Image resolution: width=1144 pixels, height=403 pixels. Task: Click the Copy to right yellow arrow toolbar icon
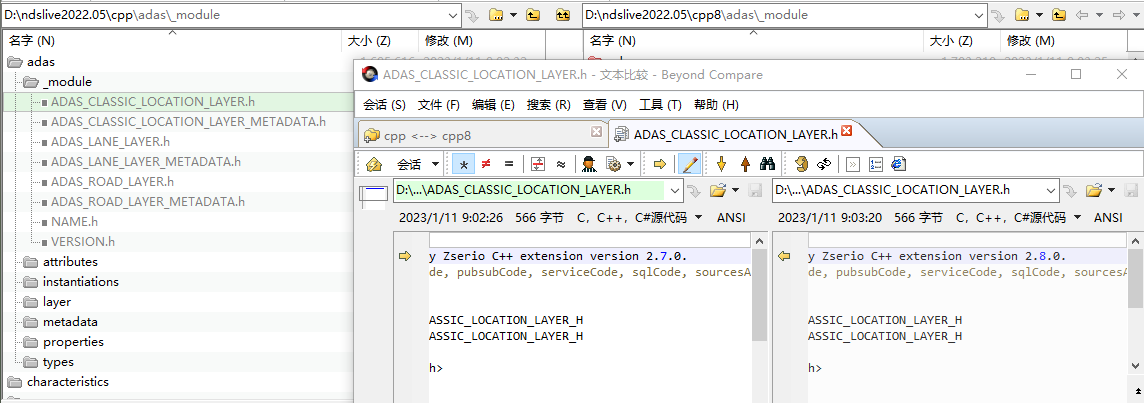[x=660, y=164]
